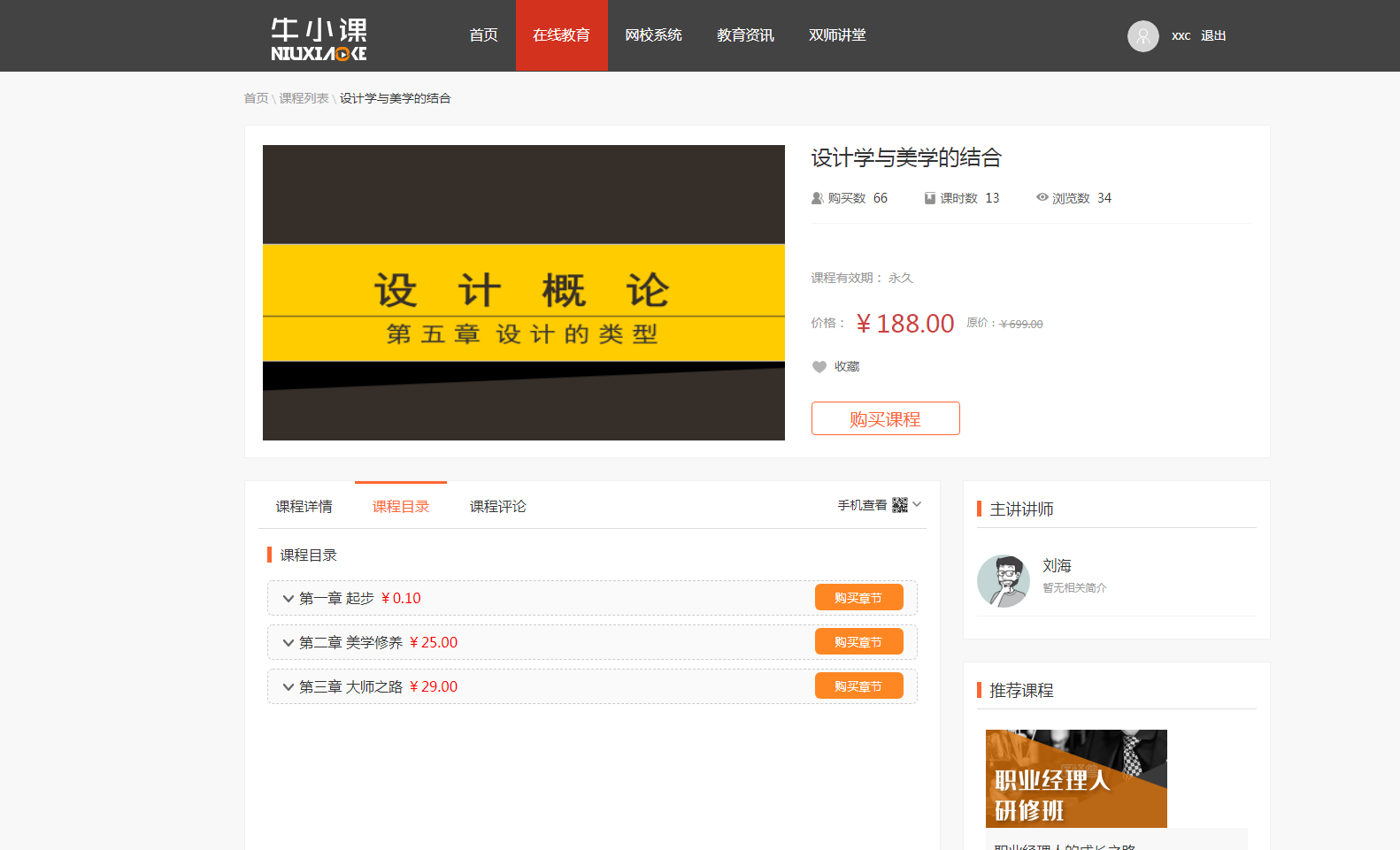Expand chapter 第三章 大师之路
The height and width of the screenshot is (850, 1400).
tap(288, 687)
